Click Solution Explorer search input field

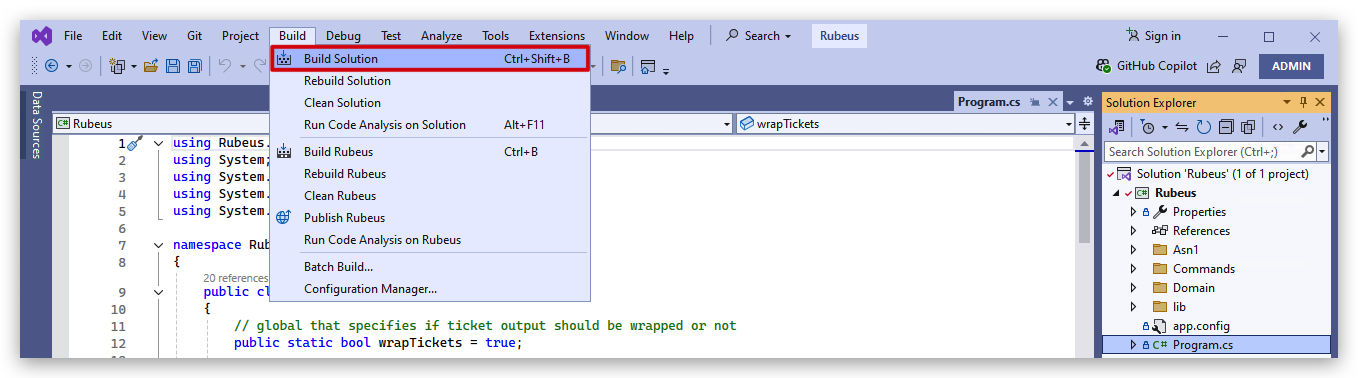(x=1202, y=152)
